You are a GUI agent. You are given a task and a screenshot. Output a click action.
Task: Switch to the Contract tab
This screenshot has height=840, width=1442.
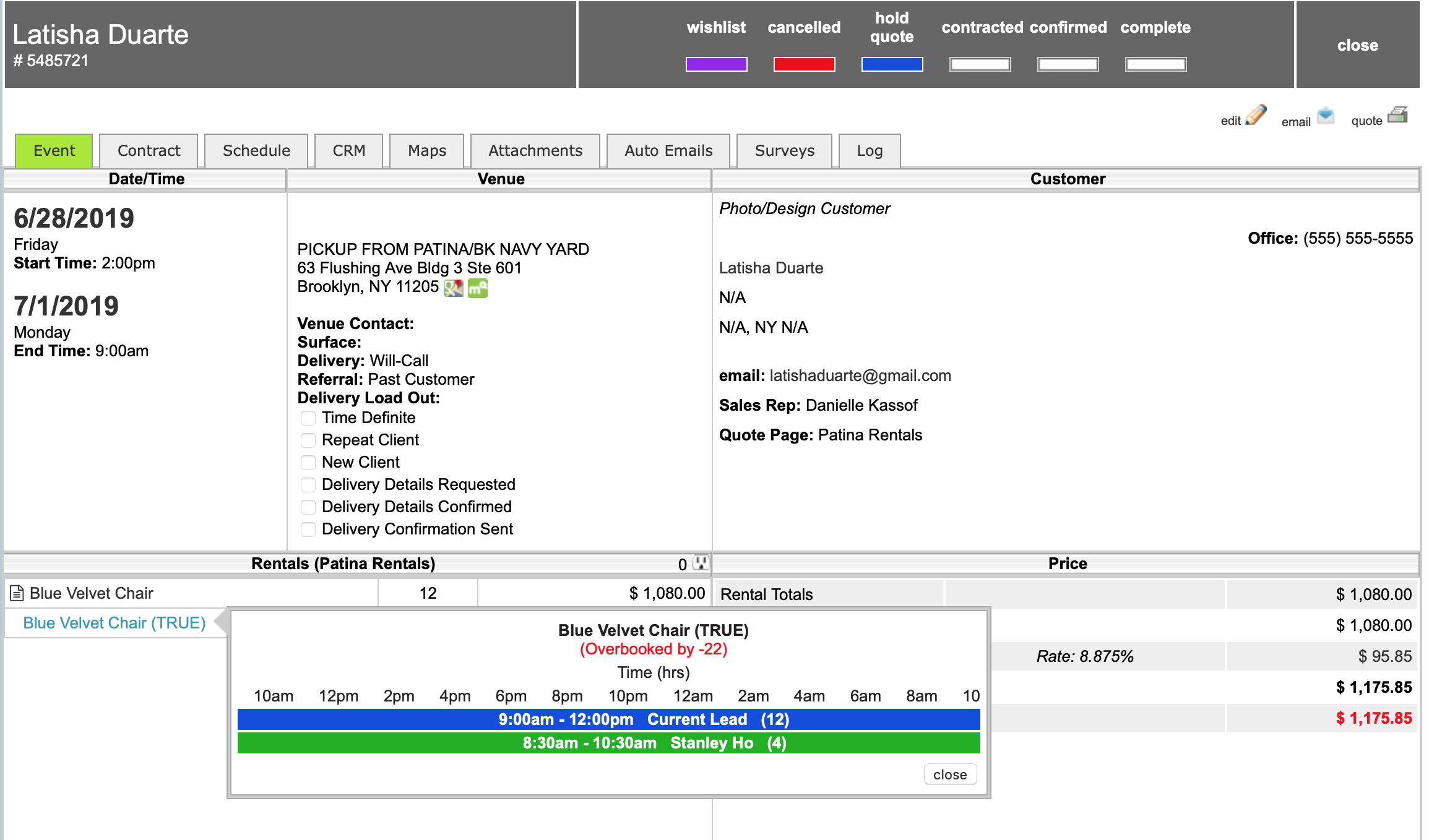pyautogui.click(x=149, y=151)
